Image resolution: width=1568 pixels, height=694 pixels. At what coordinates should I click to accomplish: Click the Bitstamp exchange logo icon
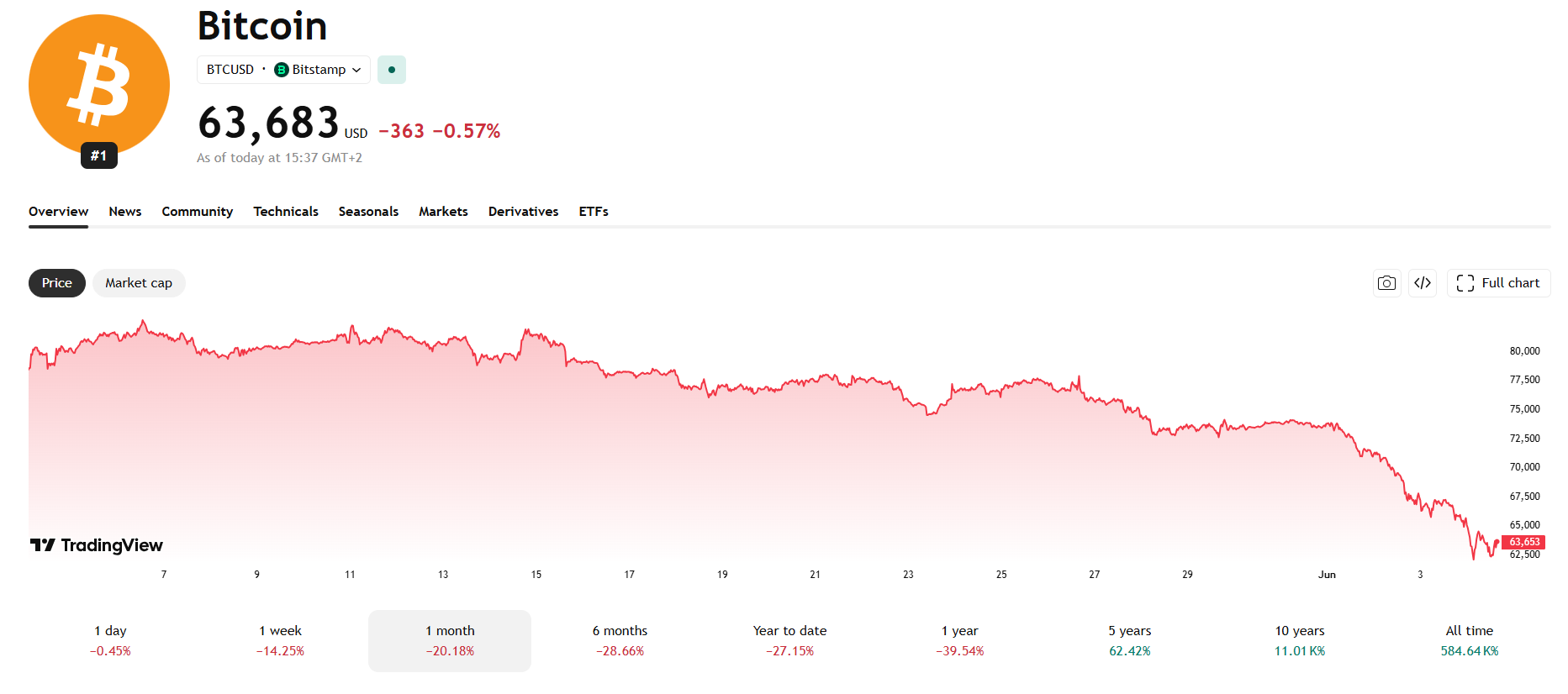pyautogui.click(x=282, y=70)
